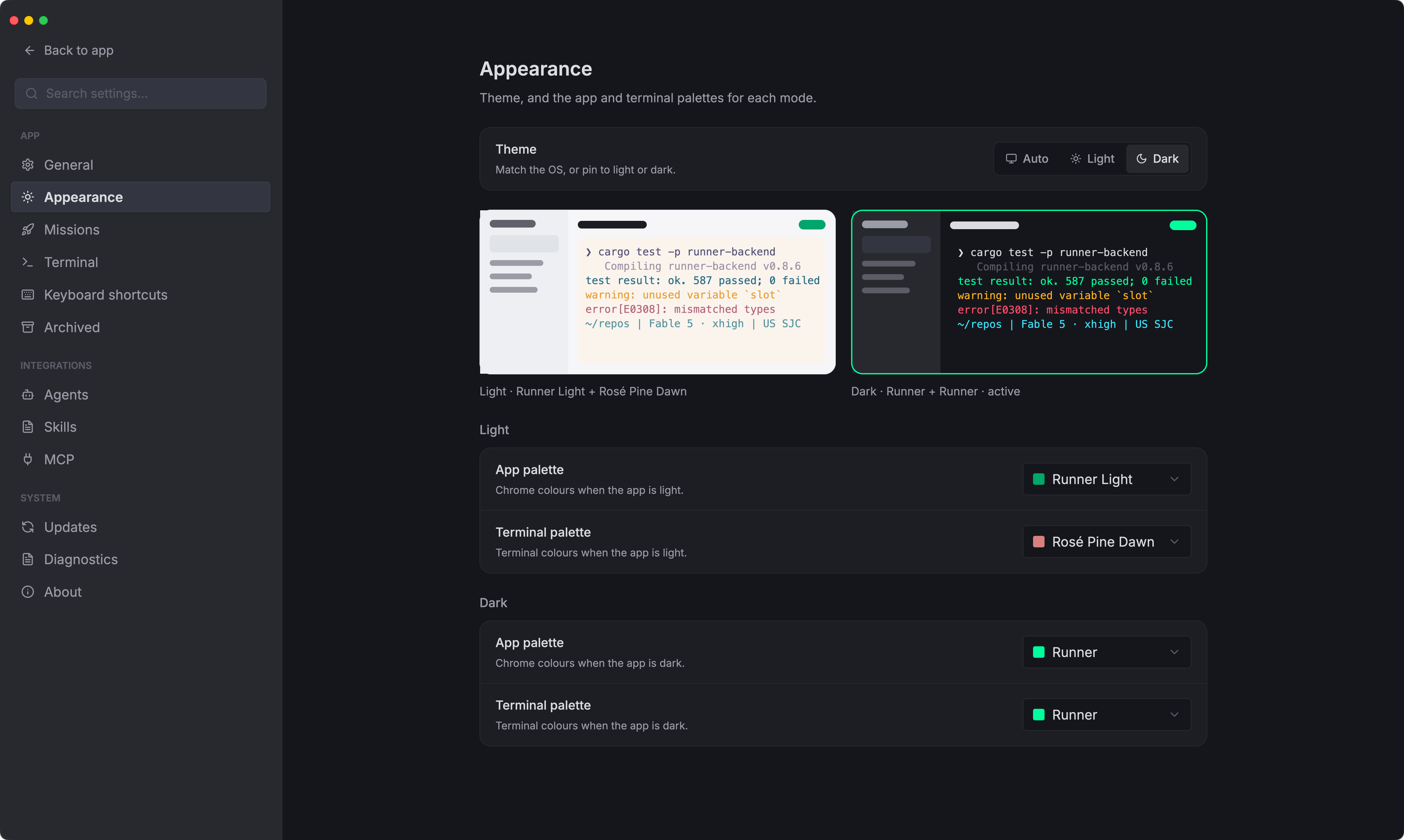Viewport: 1404px width, 840px height.
Task: Open Skills settings
Action: point(140,427)
